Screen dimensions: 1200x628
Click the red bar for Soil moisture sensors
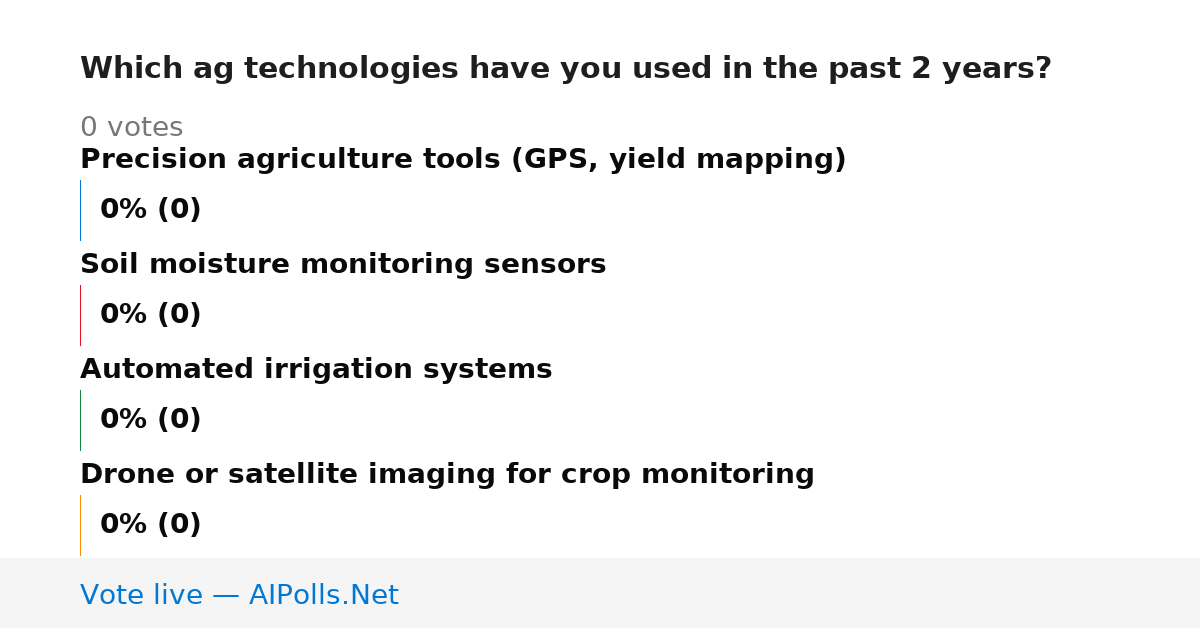tap(81, 315)
